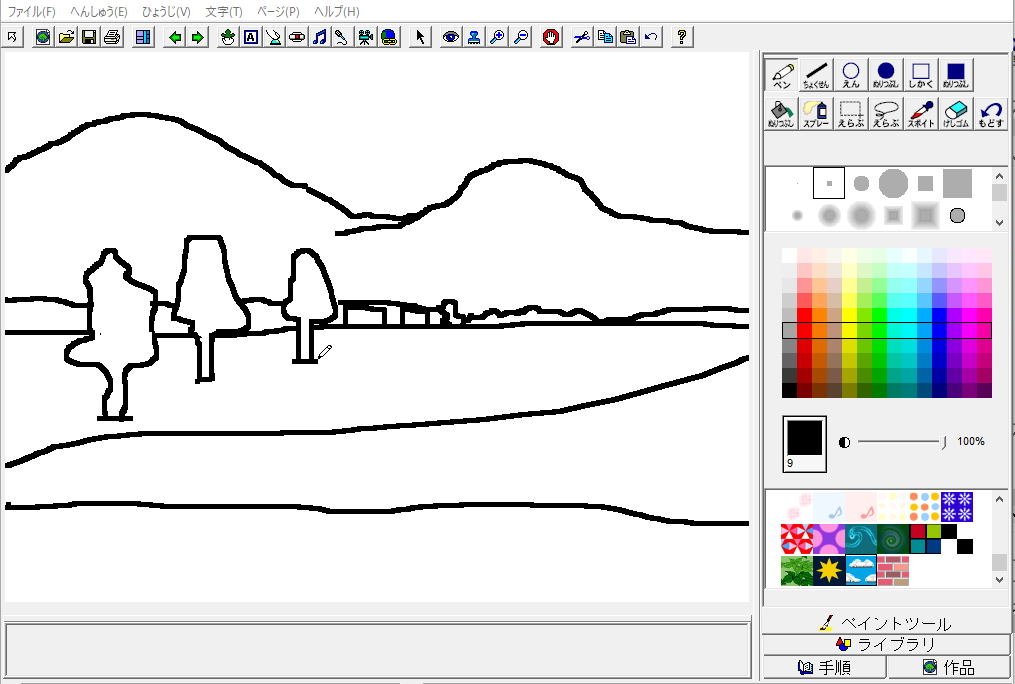
Task: Select the lasso えらぶ selection tool
Action: coord(885,113)
